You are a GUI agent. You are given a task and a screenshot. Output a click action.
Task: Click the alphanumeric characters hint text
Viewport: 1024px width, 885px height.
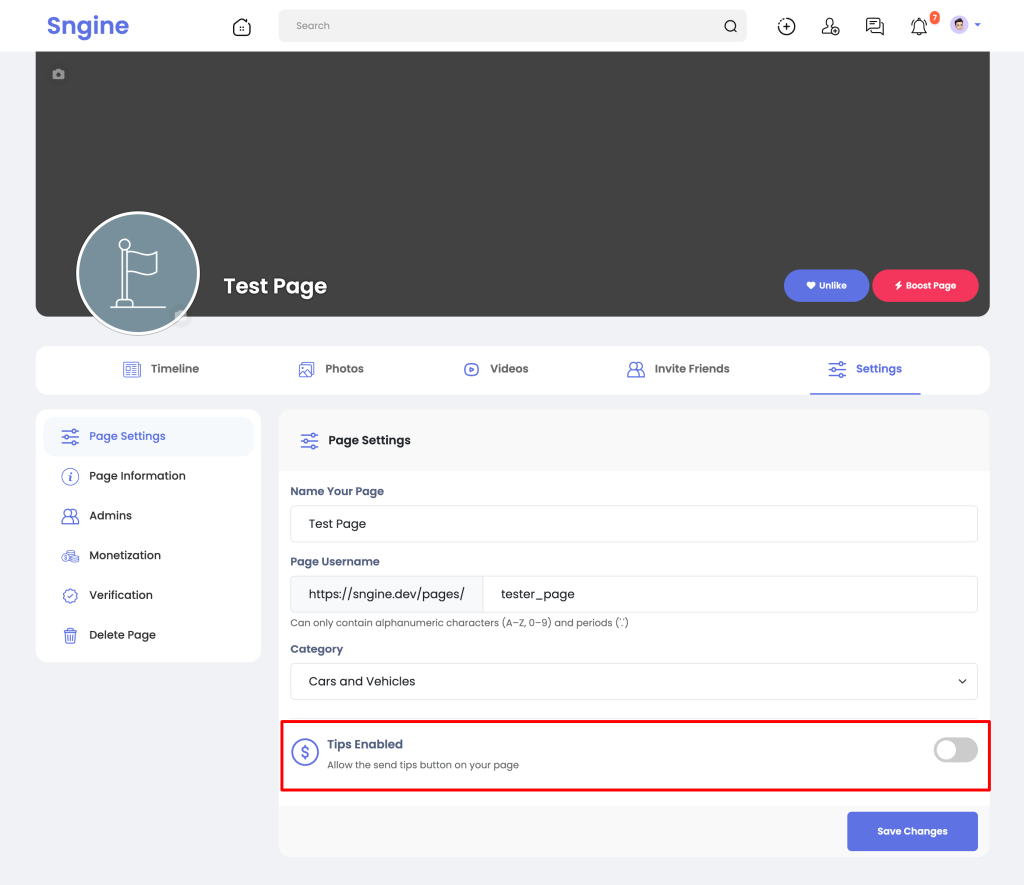[x=459, y=623]
